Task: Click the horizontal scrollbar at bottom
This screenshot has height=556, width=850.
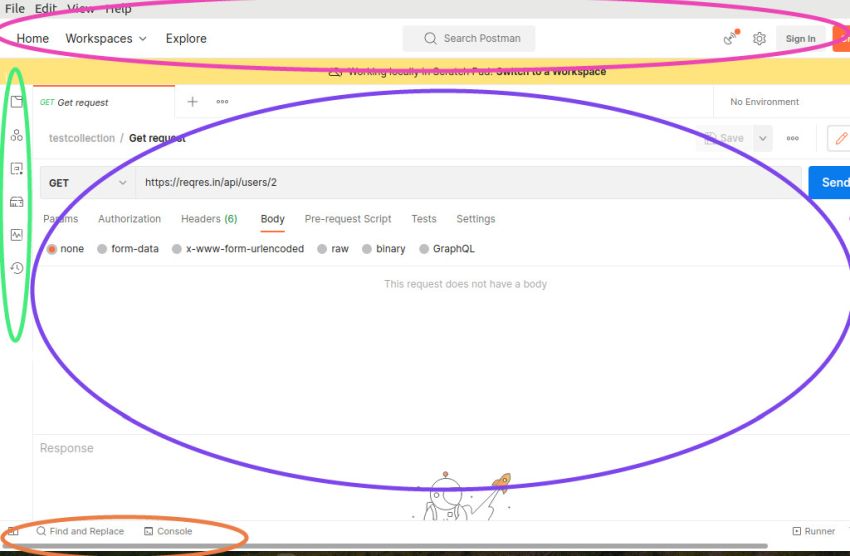Action: click(x=384, y=546)
